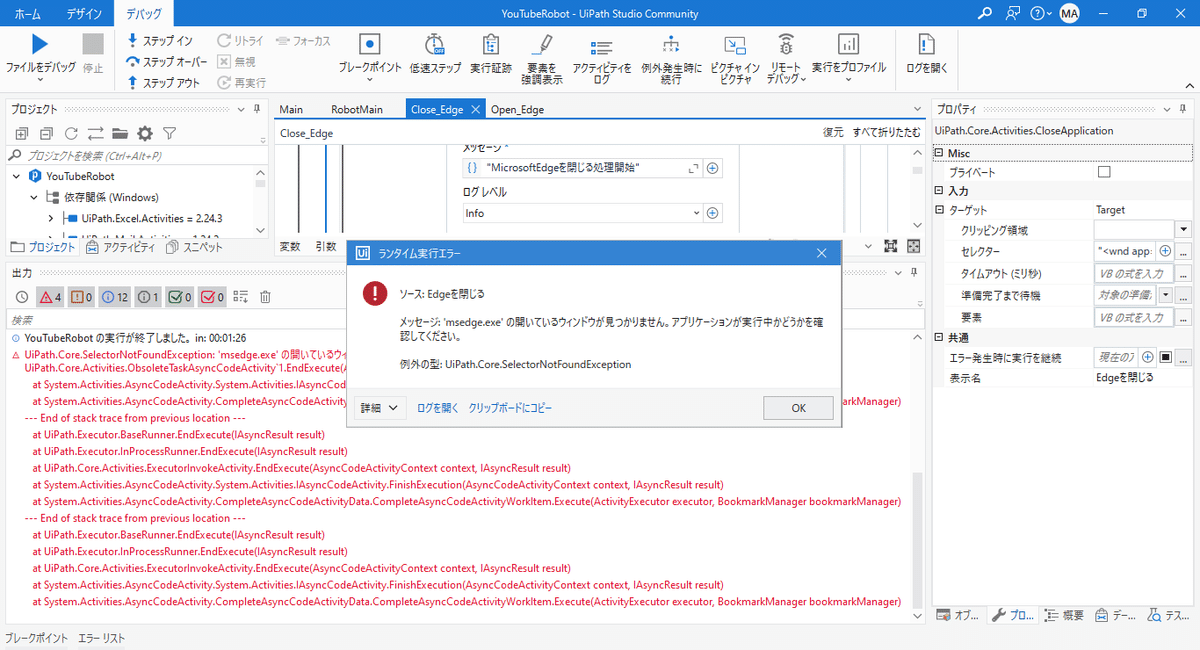Collapse the YouTubeRobot project node
Viewport: 1200px width, 650px height.
pos(17,176)
